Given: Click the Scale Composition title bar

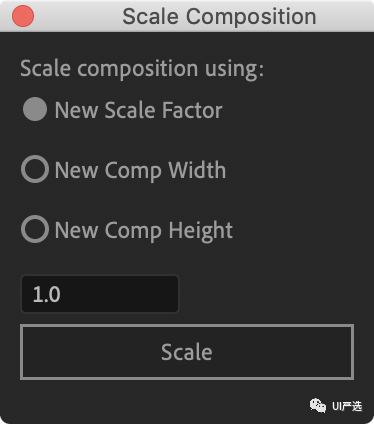Looking at the screenshot, I should point(187,16).
